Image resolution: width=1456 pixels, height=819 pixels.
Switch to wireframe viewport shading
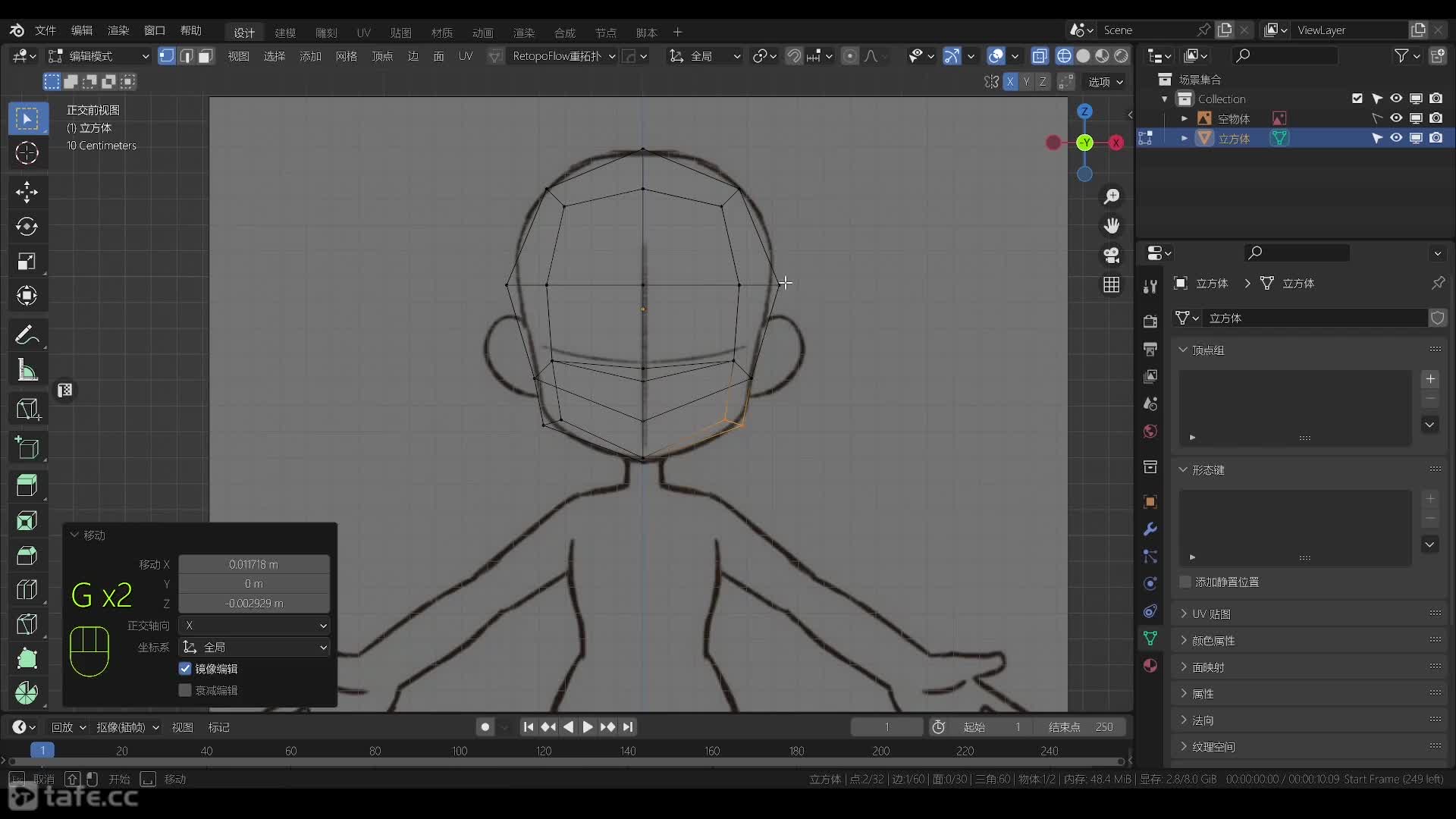1064,56
